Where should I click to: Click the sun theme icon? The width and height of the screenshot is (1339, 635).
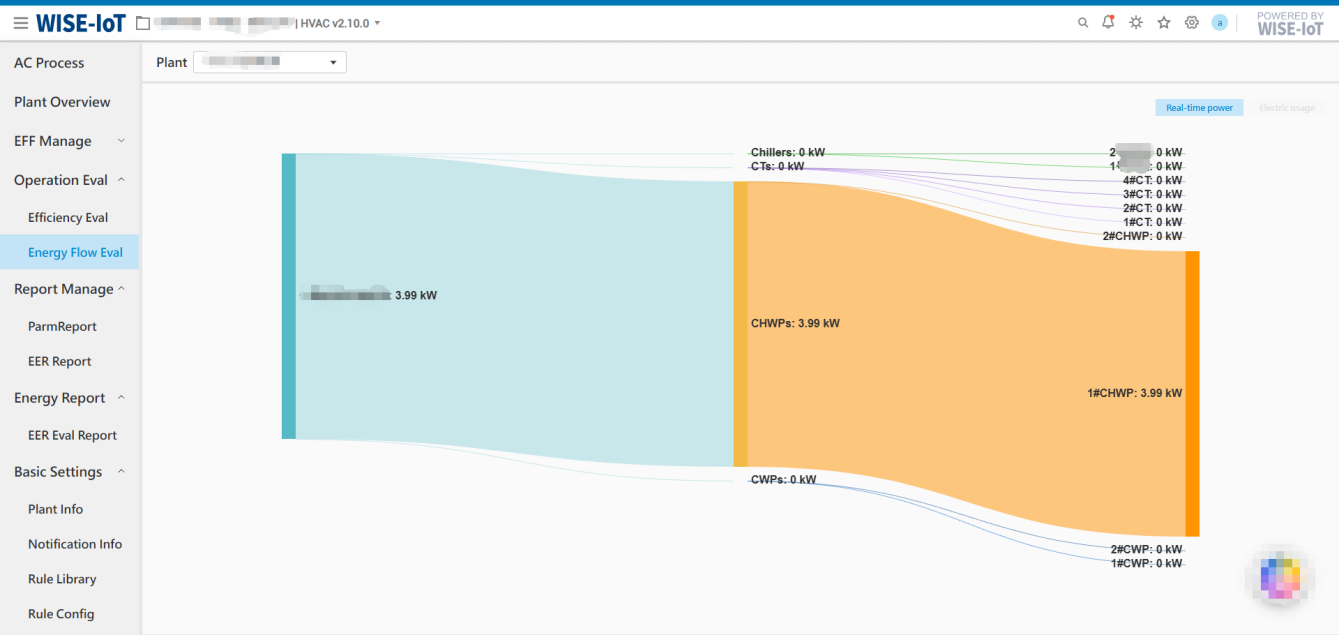point(1136,23)
